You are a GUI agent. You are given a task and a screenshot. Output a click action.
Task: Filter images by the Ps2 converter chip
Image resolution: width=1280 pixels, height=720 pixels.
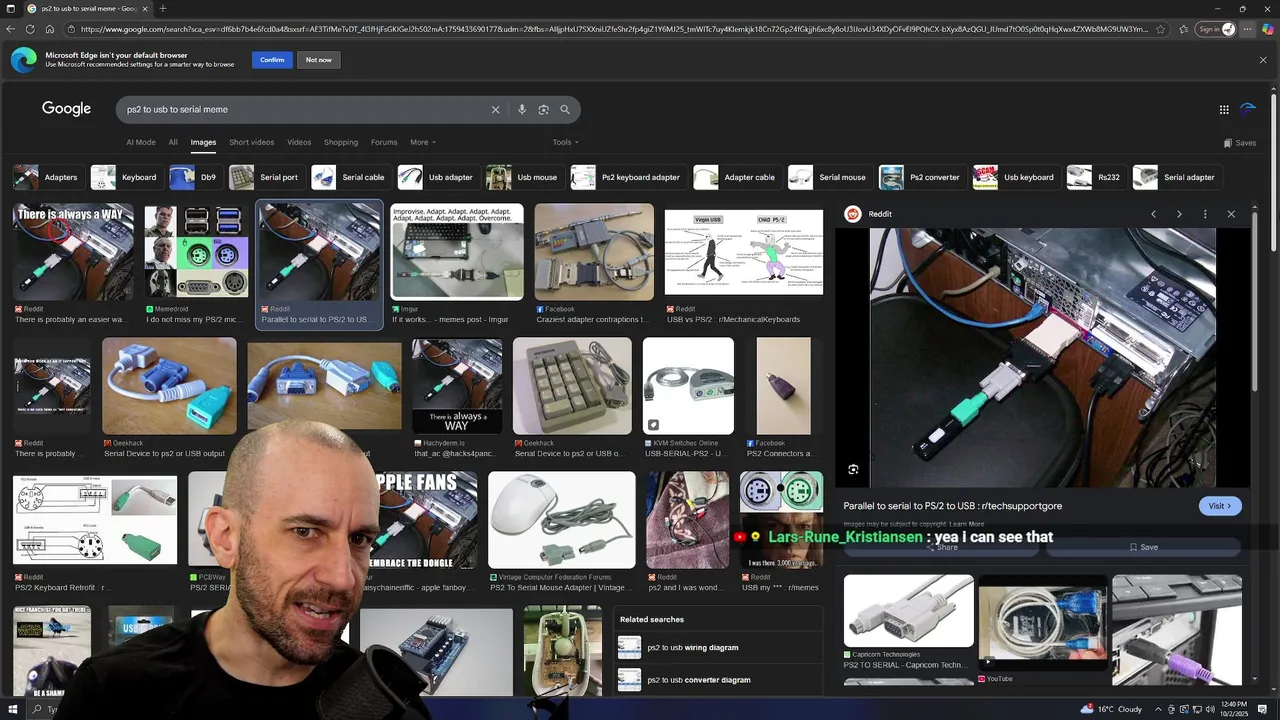coord(921,177)
